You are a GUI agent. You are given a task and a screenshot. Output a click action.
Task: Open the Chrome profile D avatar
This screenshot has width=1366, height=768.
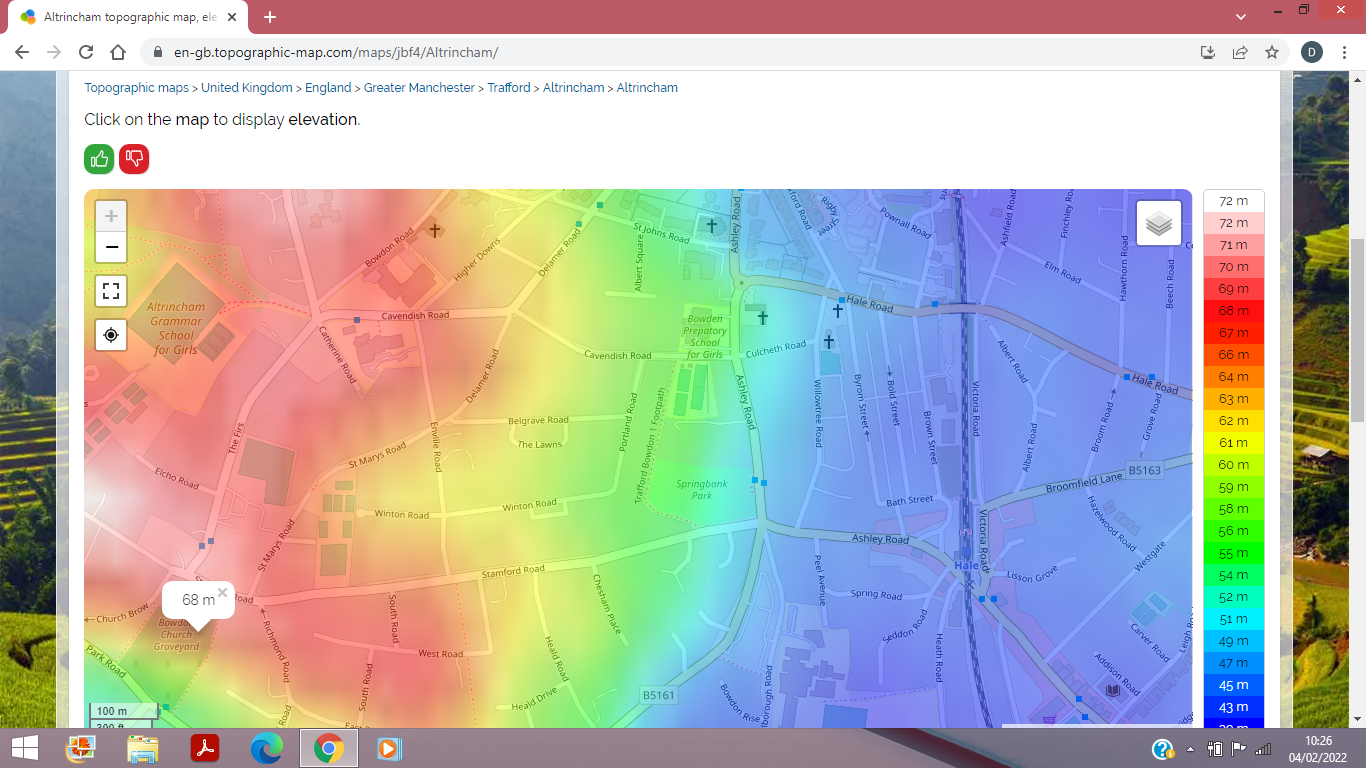[x=1311, y=52]
